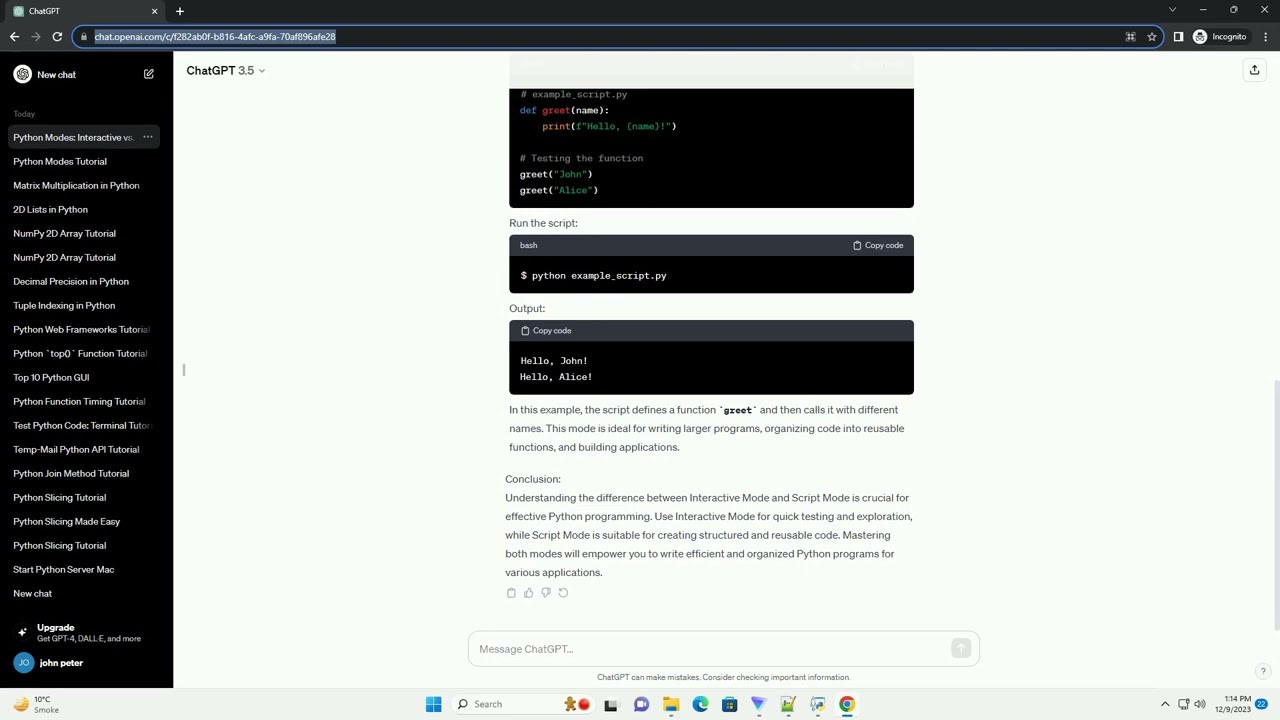
Task: Click the browser side panel icon
Action: [x=1178, y=37]
